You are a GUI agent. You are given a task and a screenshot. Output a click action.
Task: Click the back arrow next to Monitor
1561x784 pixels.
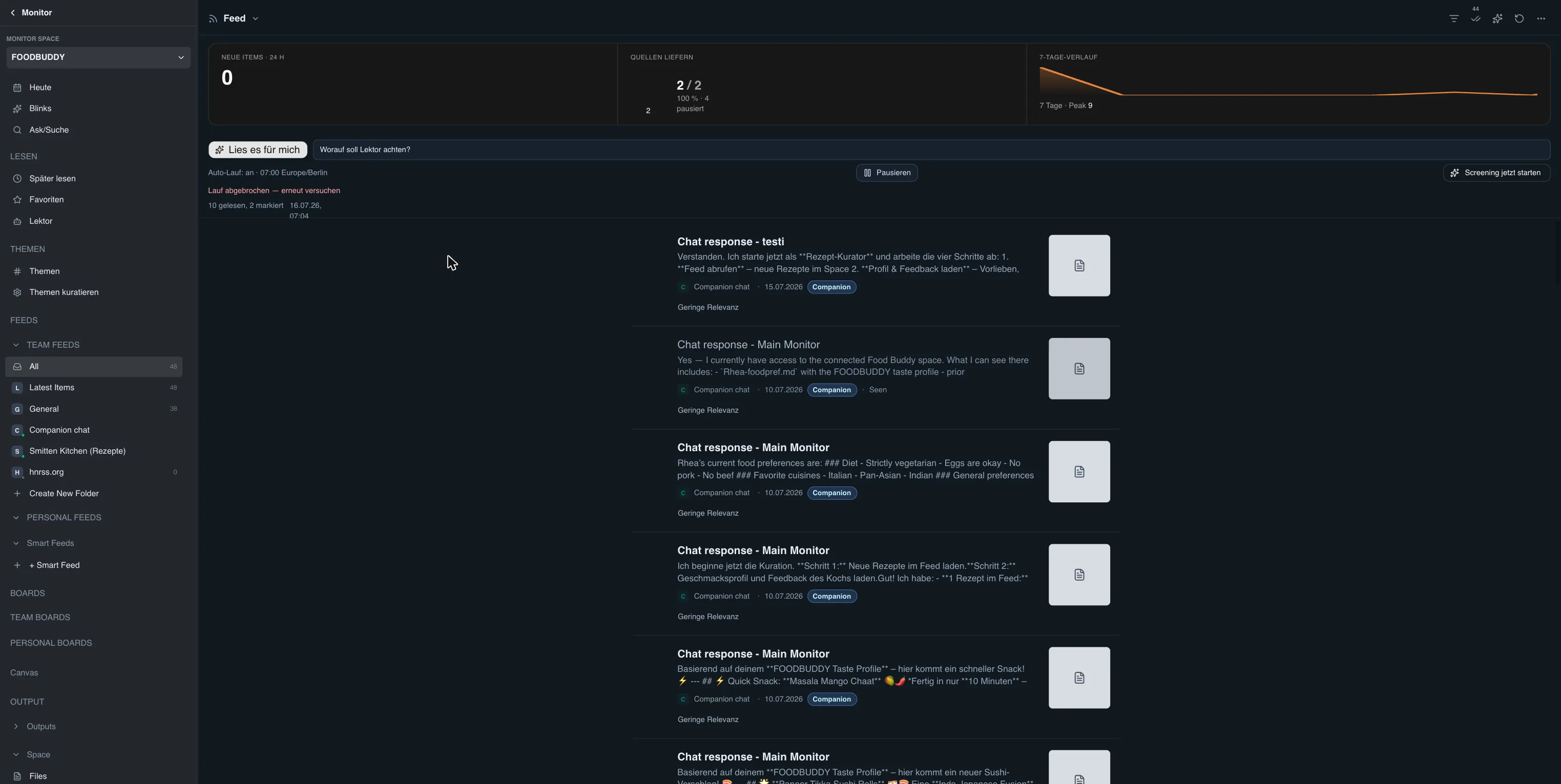click(13, 13)
